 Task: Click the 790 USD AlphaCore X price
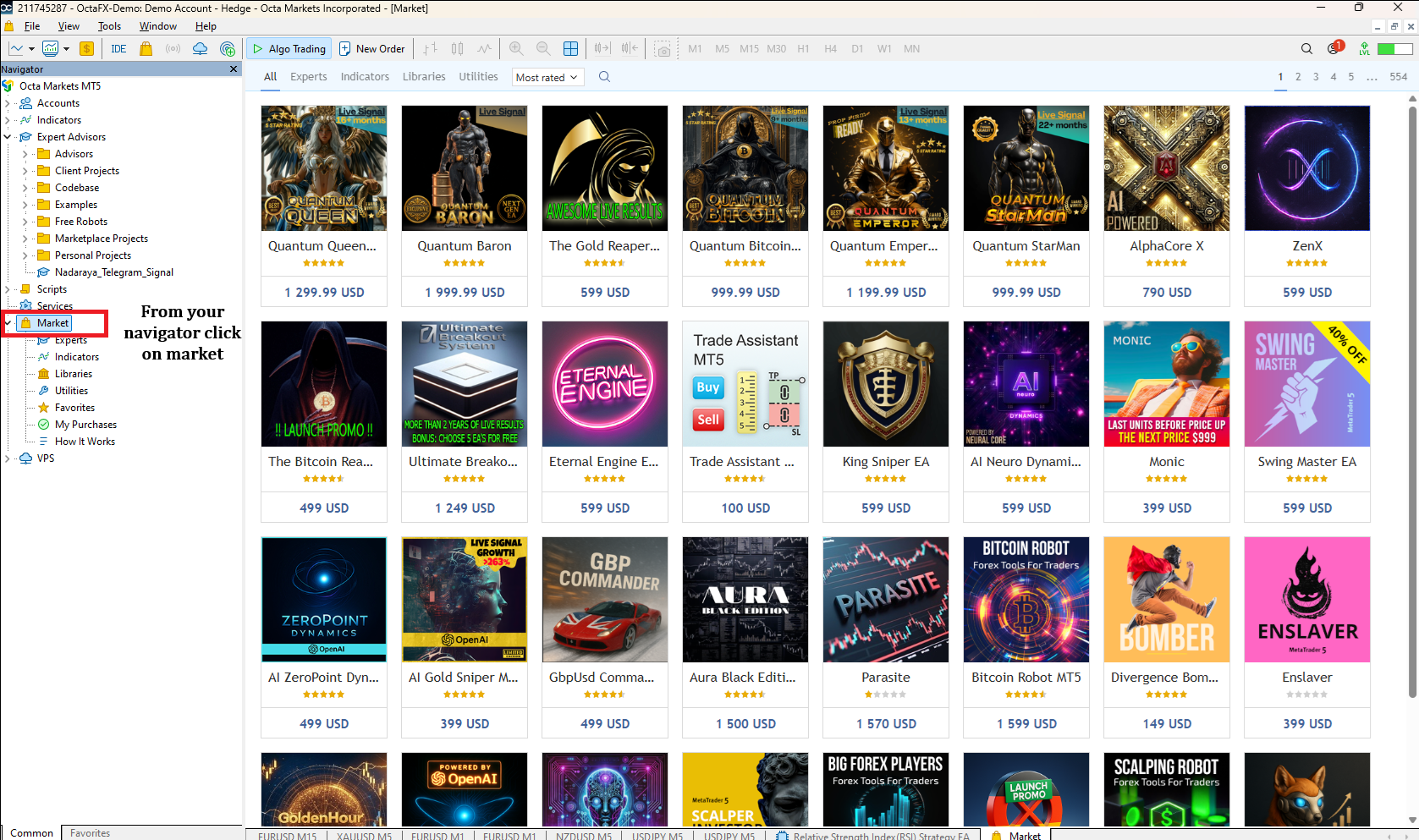[x=1167, y=292]
